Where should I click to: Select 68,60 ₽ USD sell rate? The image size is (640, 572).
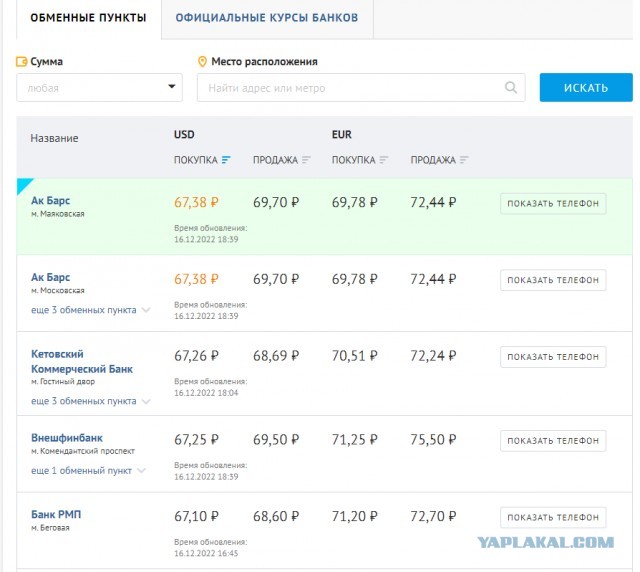click(x=276, y=516)
